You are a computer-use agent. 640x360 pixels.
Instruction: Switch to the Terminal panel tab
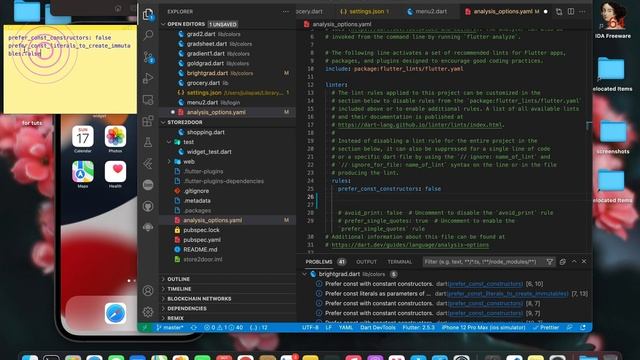(x=400, y=262)
